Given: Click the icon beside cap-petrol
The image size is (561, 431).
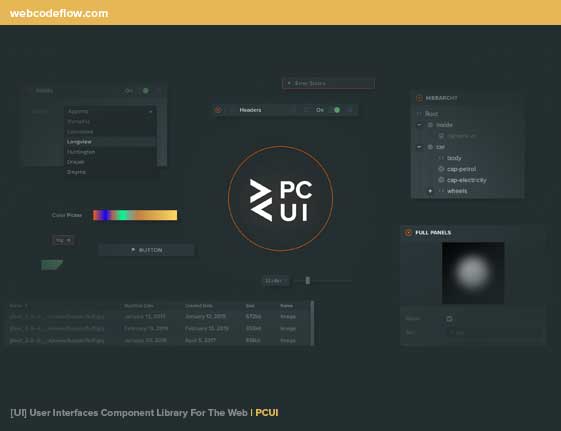Looking at the screenshot, I should tap(441, 169).
